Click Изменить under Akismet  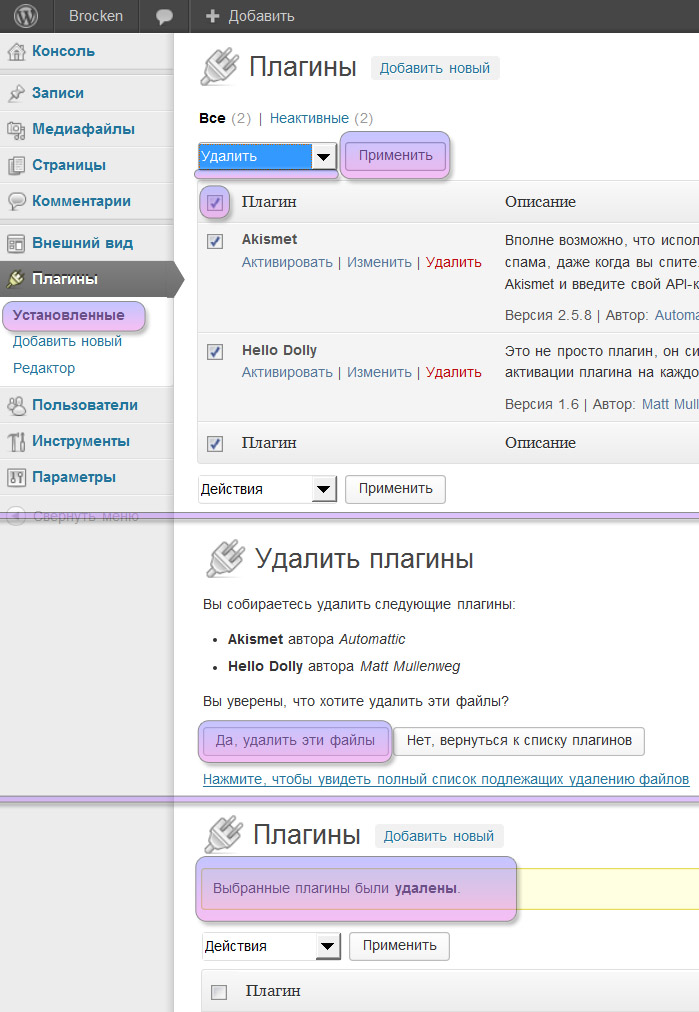tap(380, 263)
